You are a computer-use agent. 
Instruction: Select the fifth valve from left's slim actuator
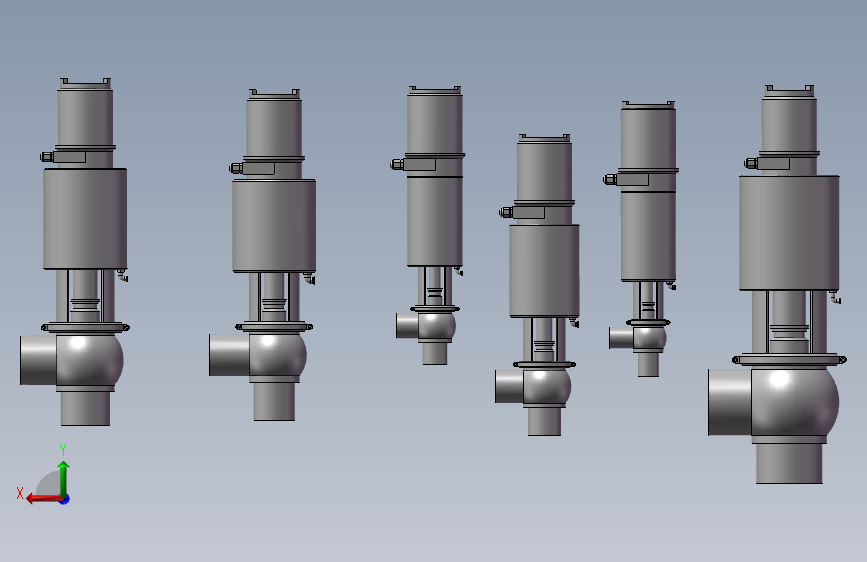pyautogui.click(x=648, y=236)
